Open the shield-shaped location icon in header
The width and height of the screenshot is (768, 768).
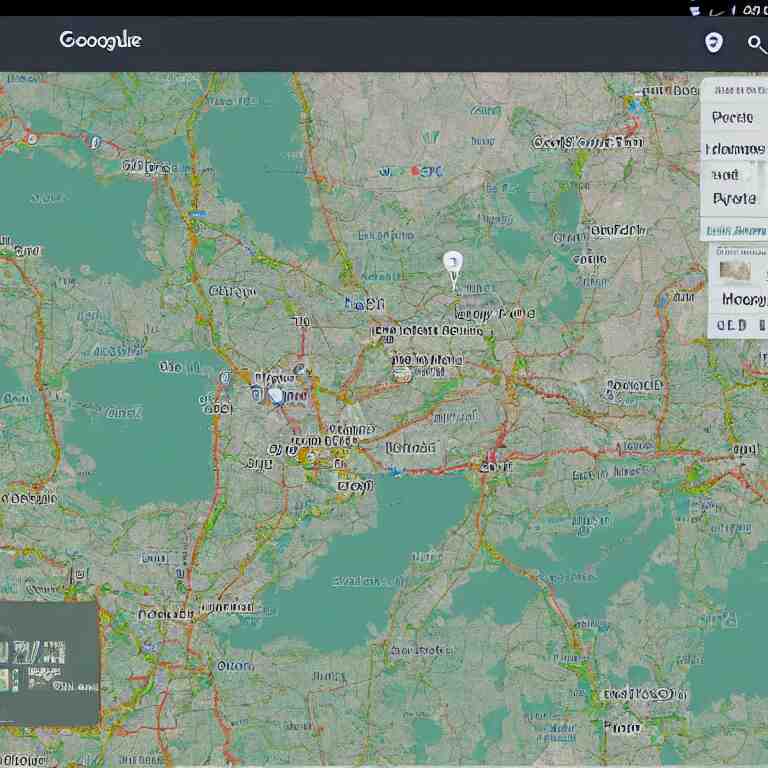tap(713, 42)
